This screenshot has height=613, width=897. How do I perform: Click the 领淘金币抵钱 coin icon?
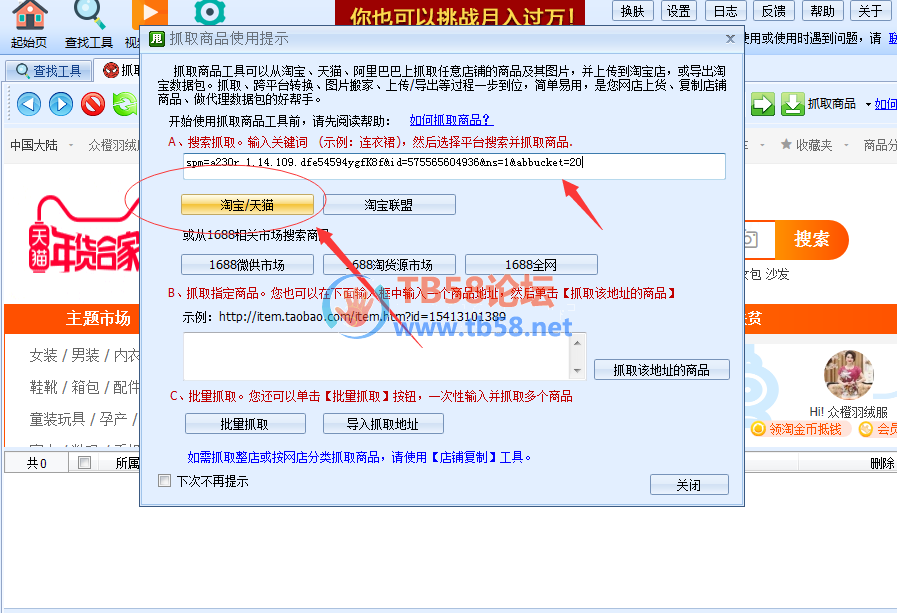[758, 429]
